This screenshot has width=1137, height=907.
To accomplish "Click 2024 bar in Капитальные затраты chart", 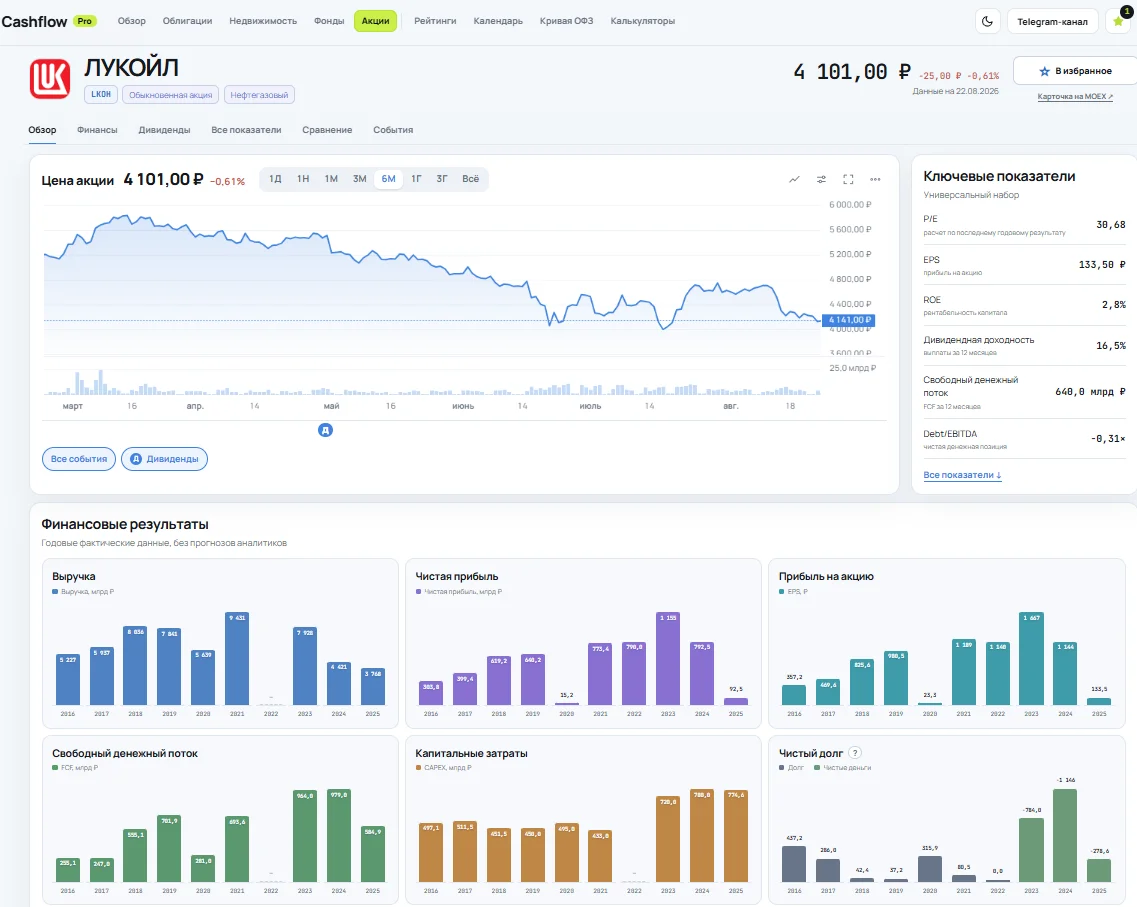I will (702, 835).
